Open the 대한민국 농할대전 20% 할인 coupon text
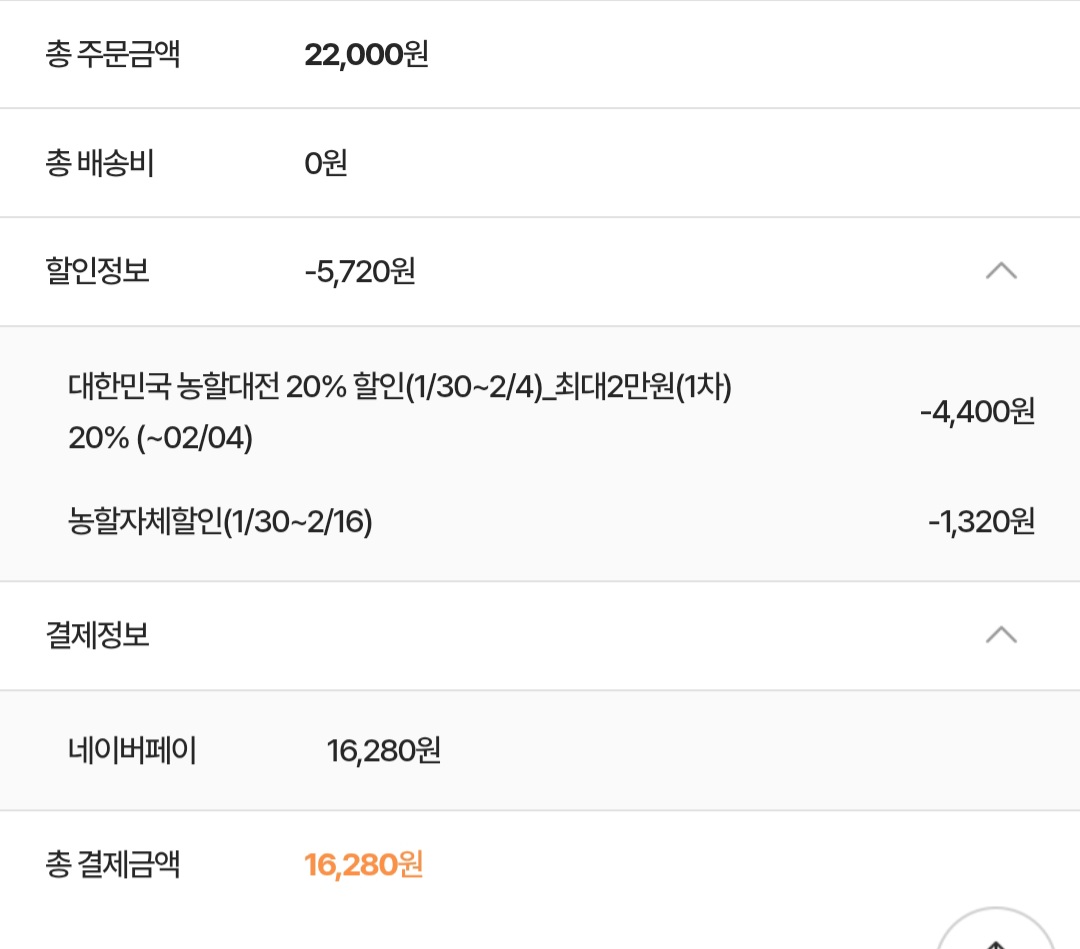Viewport: 1080px width, 949px height. (x=400, y=387)
